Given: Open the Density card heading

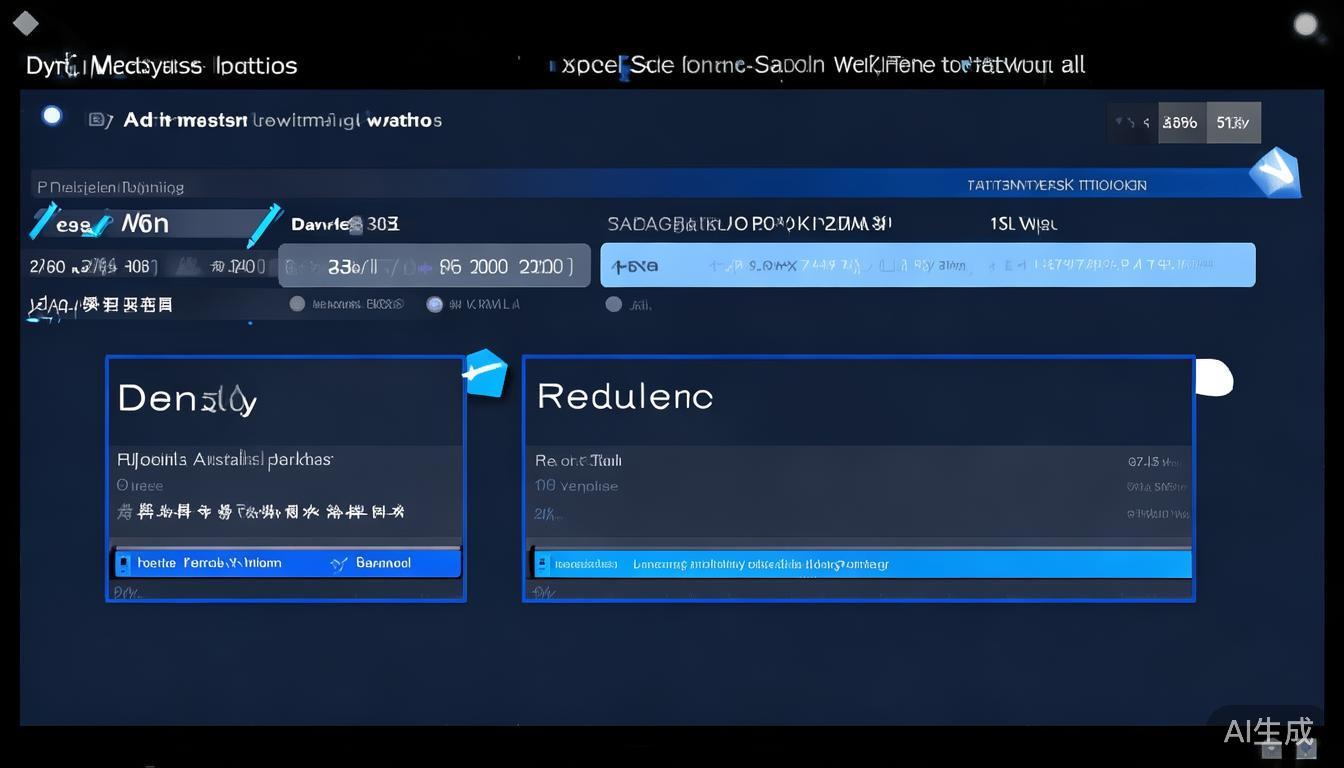Looking at the screenshot, I should tap(187, 399).
